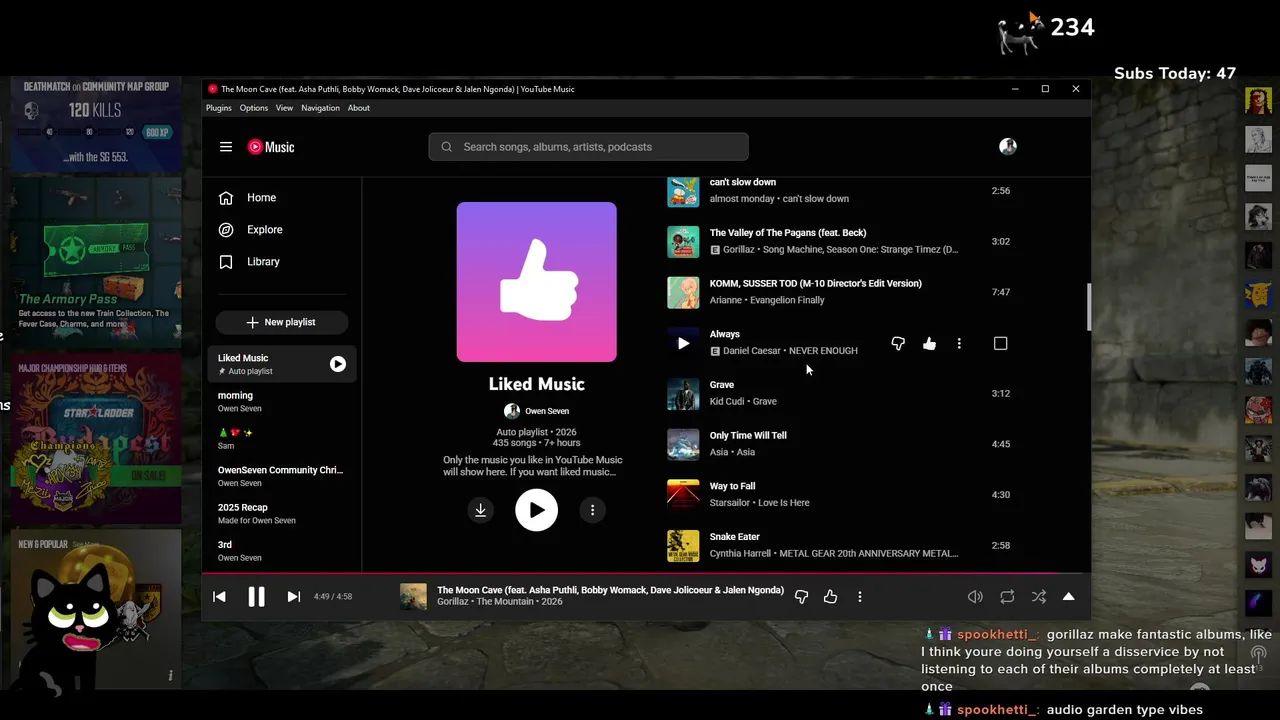This screenshot has width=1280, height=720.
Task: Click the Gorillaz artist in player bar
Action: pyautogui.click(x=453, y=602)
